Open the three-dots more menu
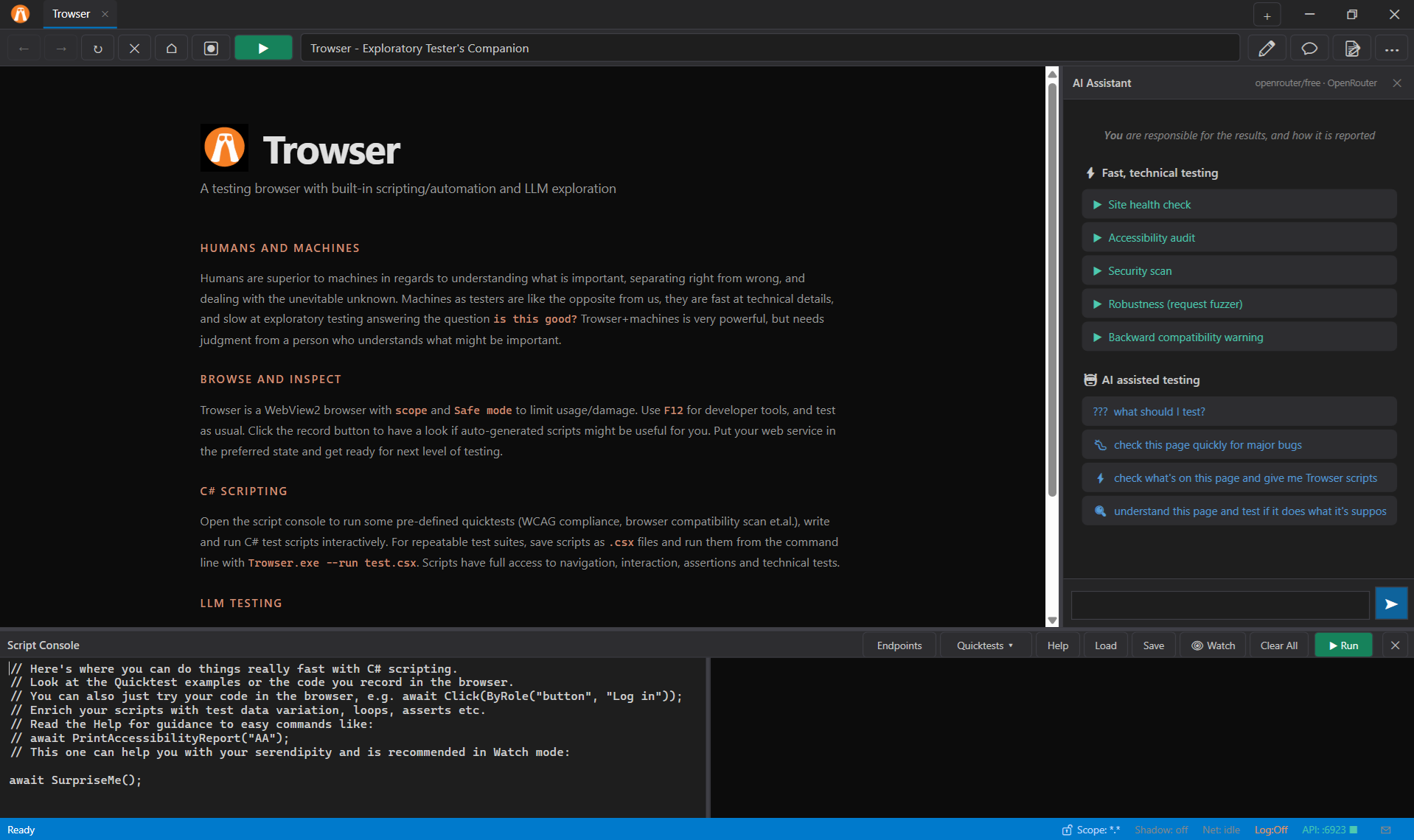Image resolution: width=1414 pixels, height=840 pixels. pos(1392,49)
